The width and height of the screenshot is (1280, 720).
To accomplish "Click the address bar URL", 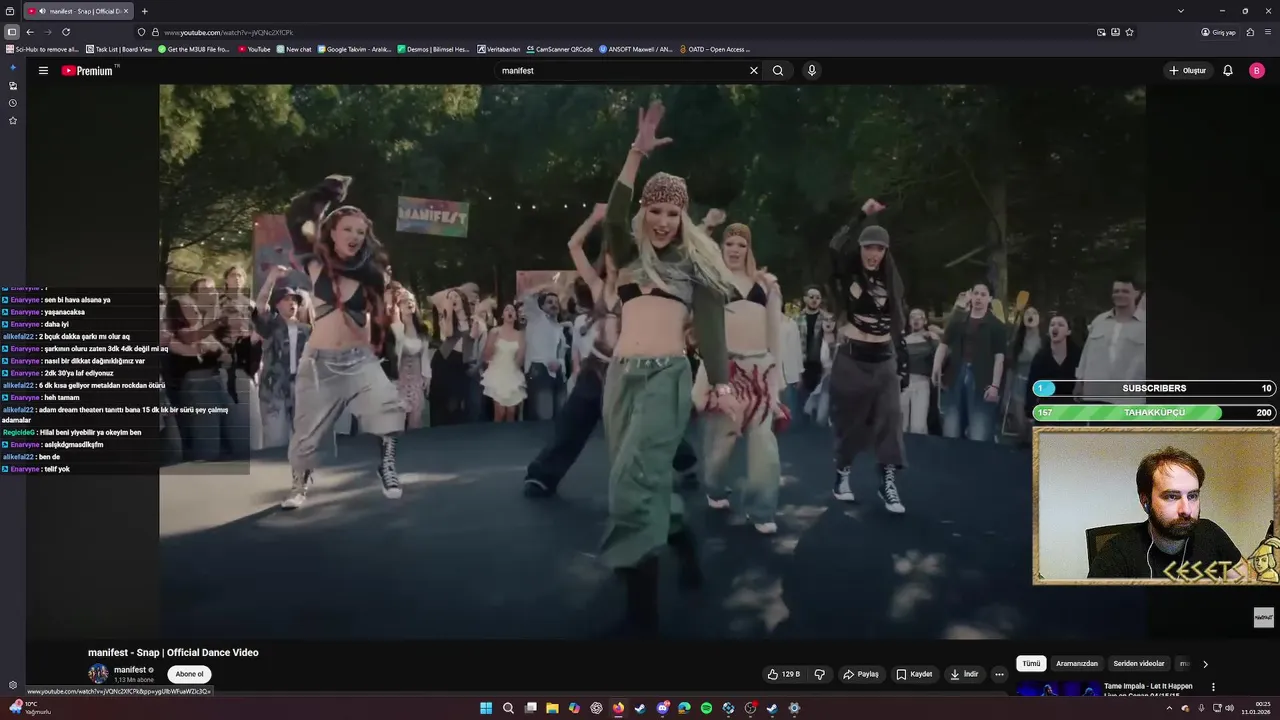I will click(x=229, y=32).
